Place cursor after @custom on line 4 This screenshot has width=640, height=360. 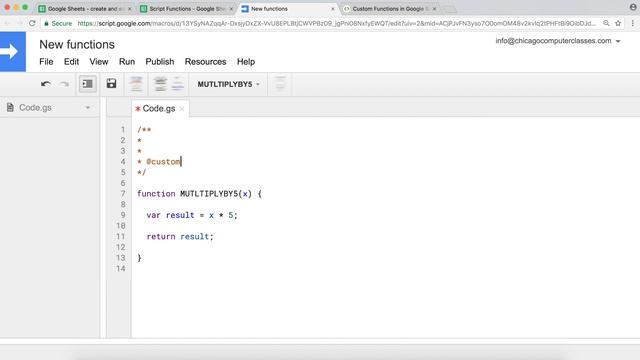(181, 162)
